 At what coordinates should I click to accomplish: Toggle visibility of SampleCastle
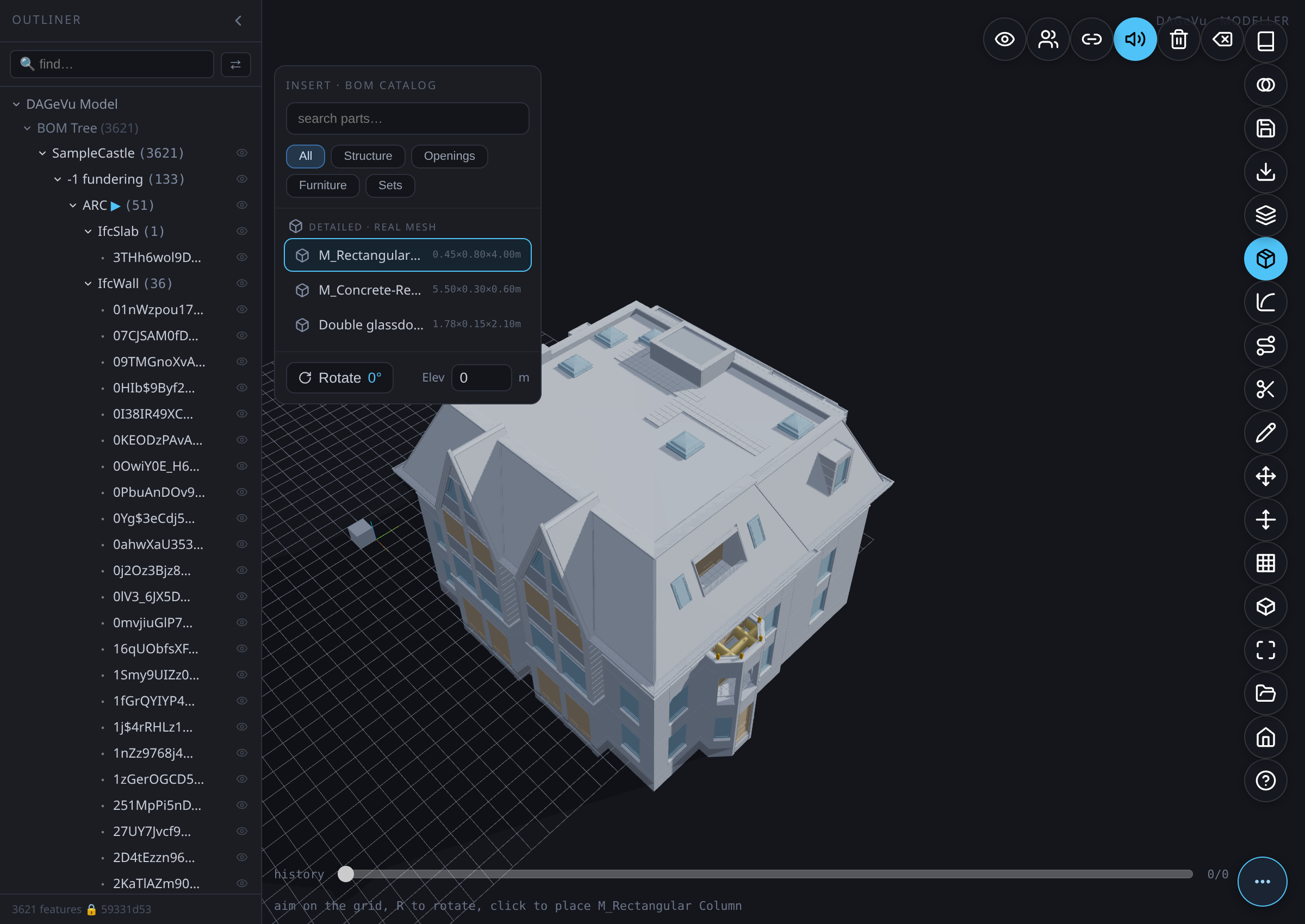point(242,153)
